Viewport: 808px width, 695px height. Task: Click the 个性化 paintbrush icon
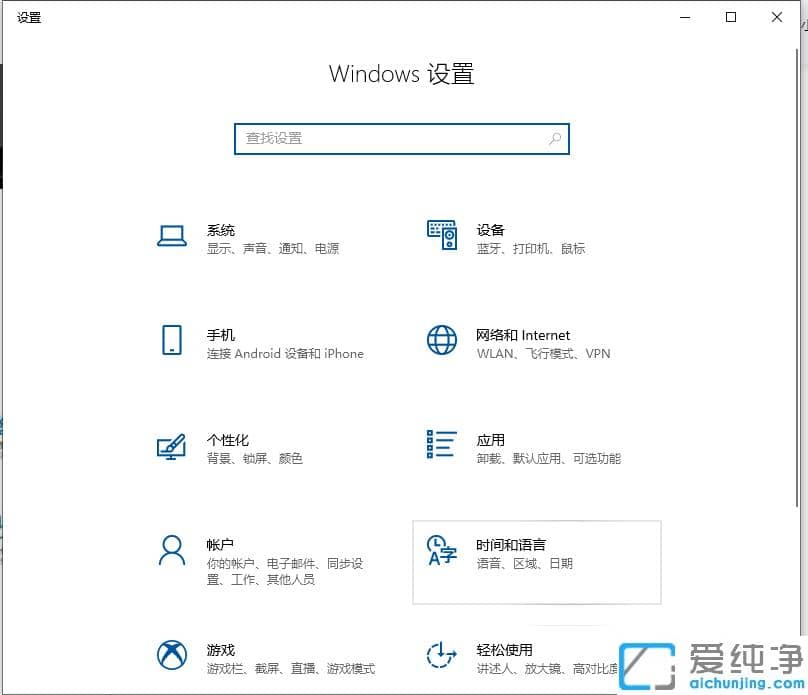point(172,445)
